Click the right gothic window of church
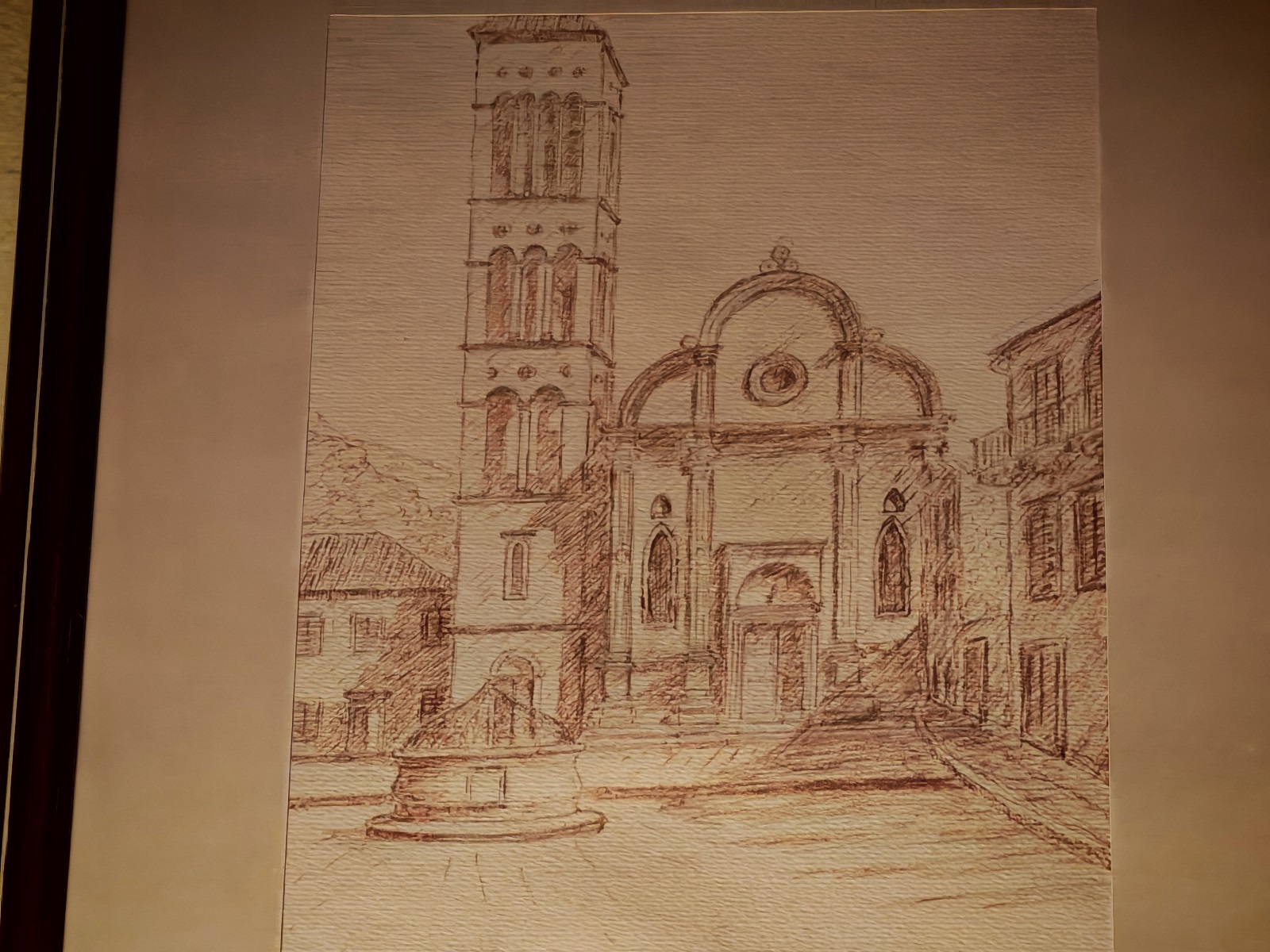This screenshot has height=952, width=1270. pyautogui.click(x=892, y=567)
